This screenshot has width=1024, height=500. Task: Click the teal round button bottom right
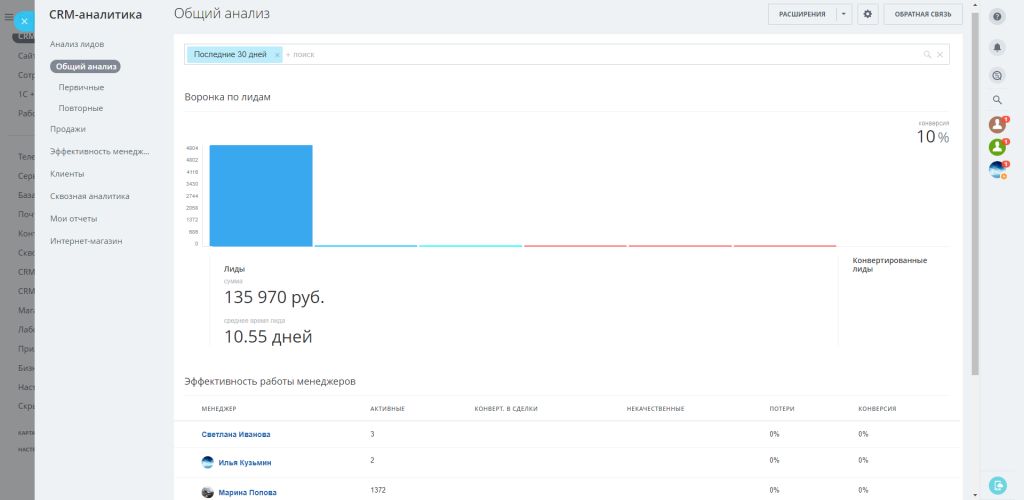998,485
